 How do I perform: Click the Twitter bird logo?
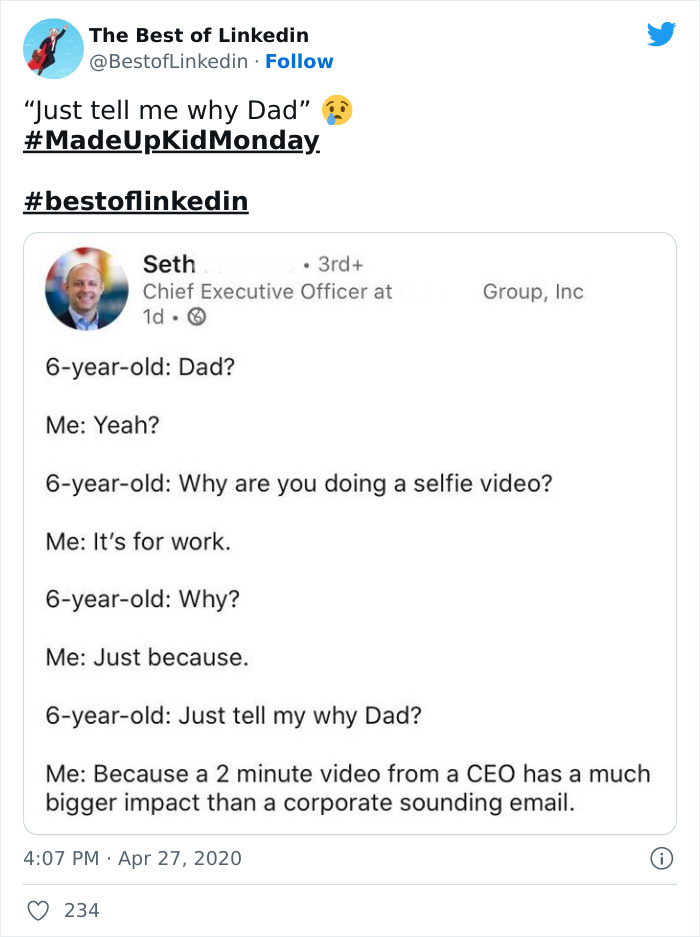pos(662,34)
